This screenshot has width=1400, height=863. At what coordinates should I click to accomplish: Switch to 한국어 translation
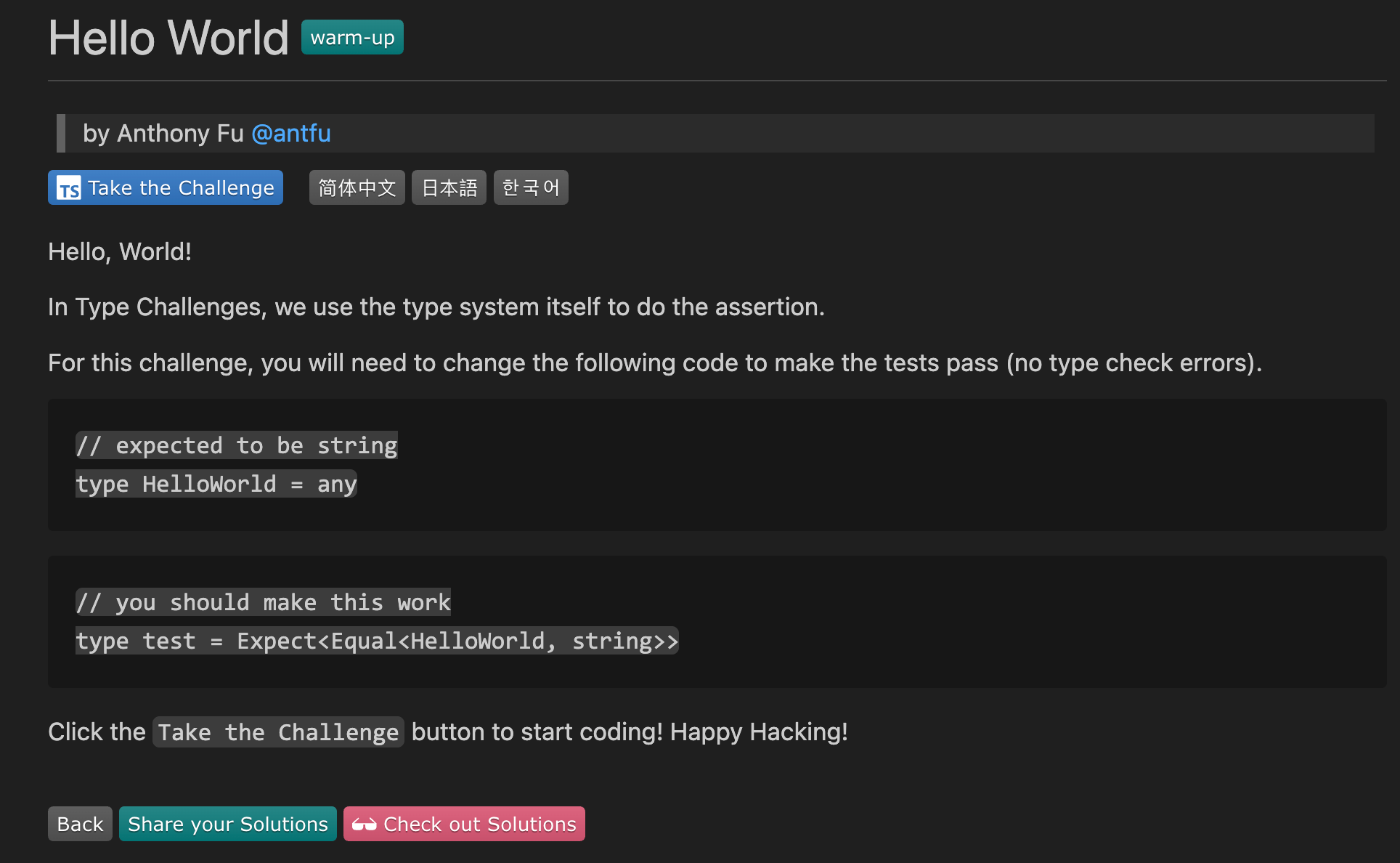click(531, 188)
